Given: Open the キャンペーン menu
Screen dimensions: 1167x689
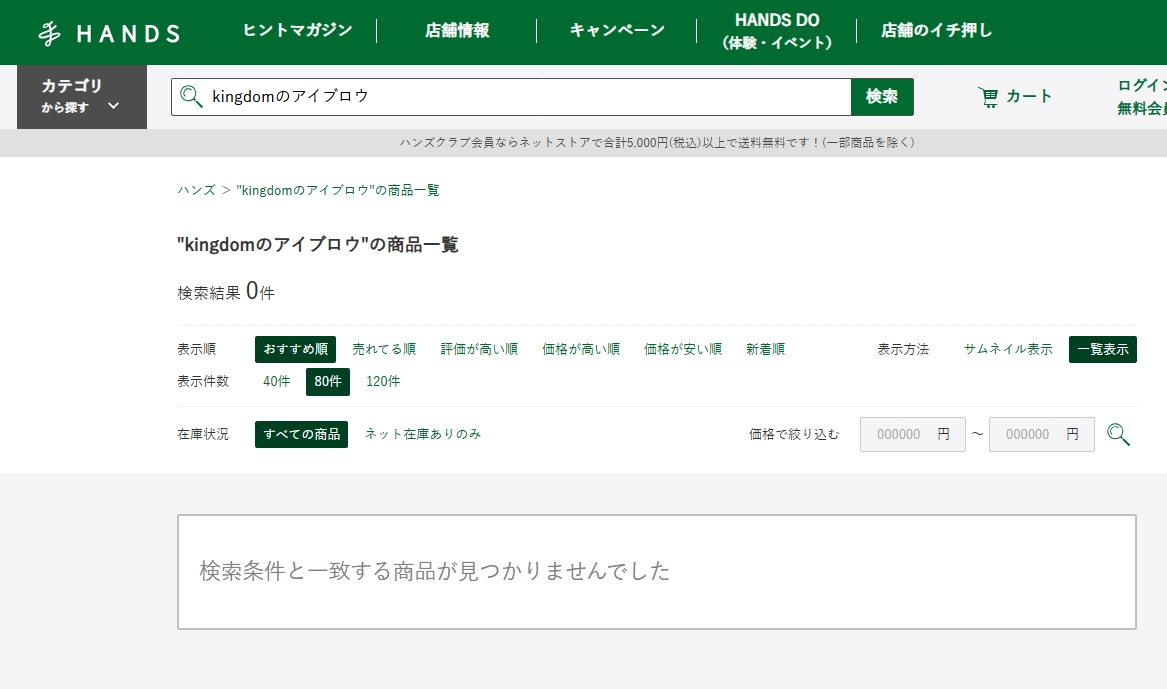Looking at the screenshot, I should 617,31.
